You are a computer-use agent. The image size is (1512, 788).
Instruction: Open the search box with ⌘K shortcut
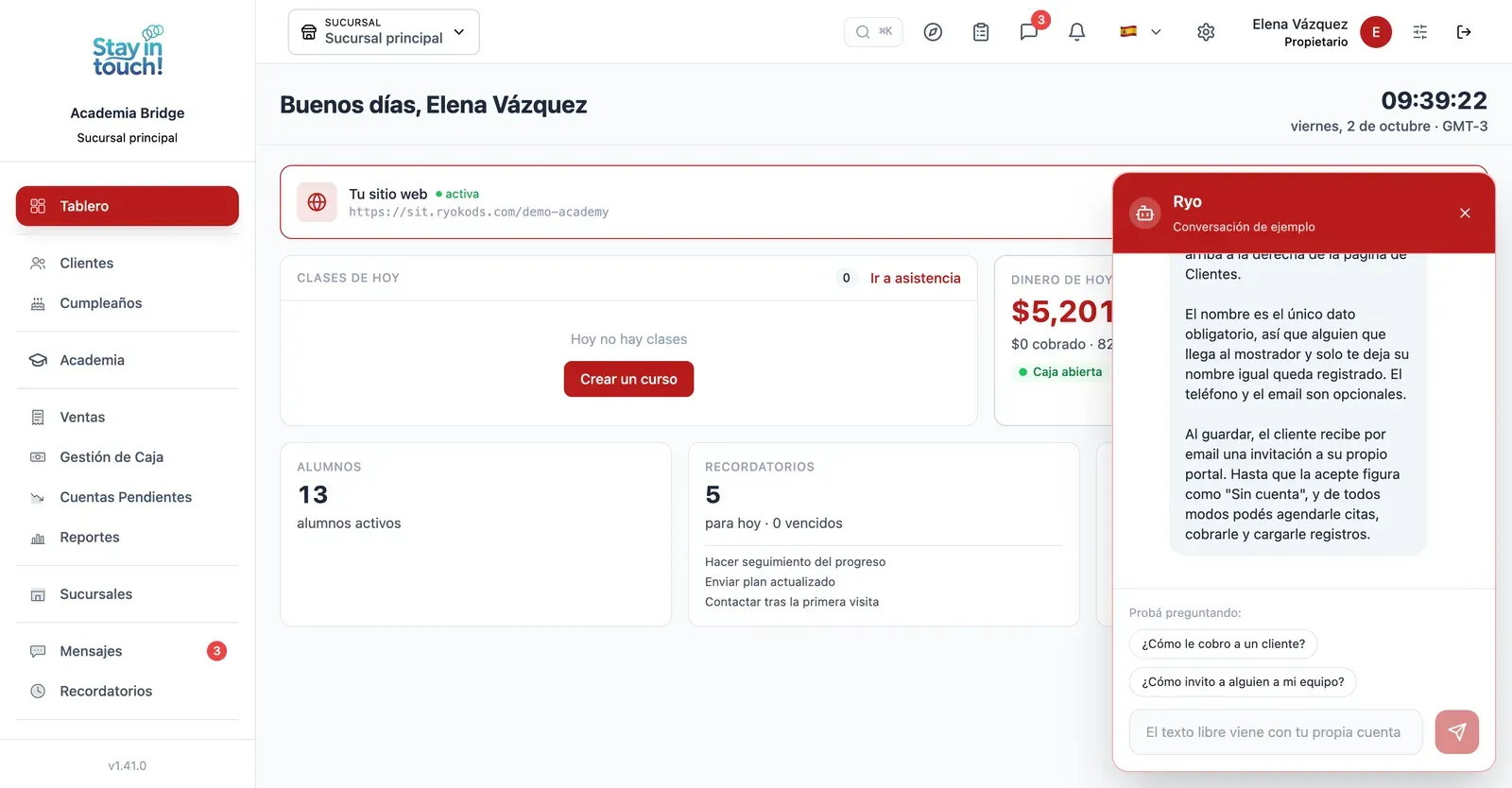coord(873,32)
